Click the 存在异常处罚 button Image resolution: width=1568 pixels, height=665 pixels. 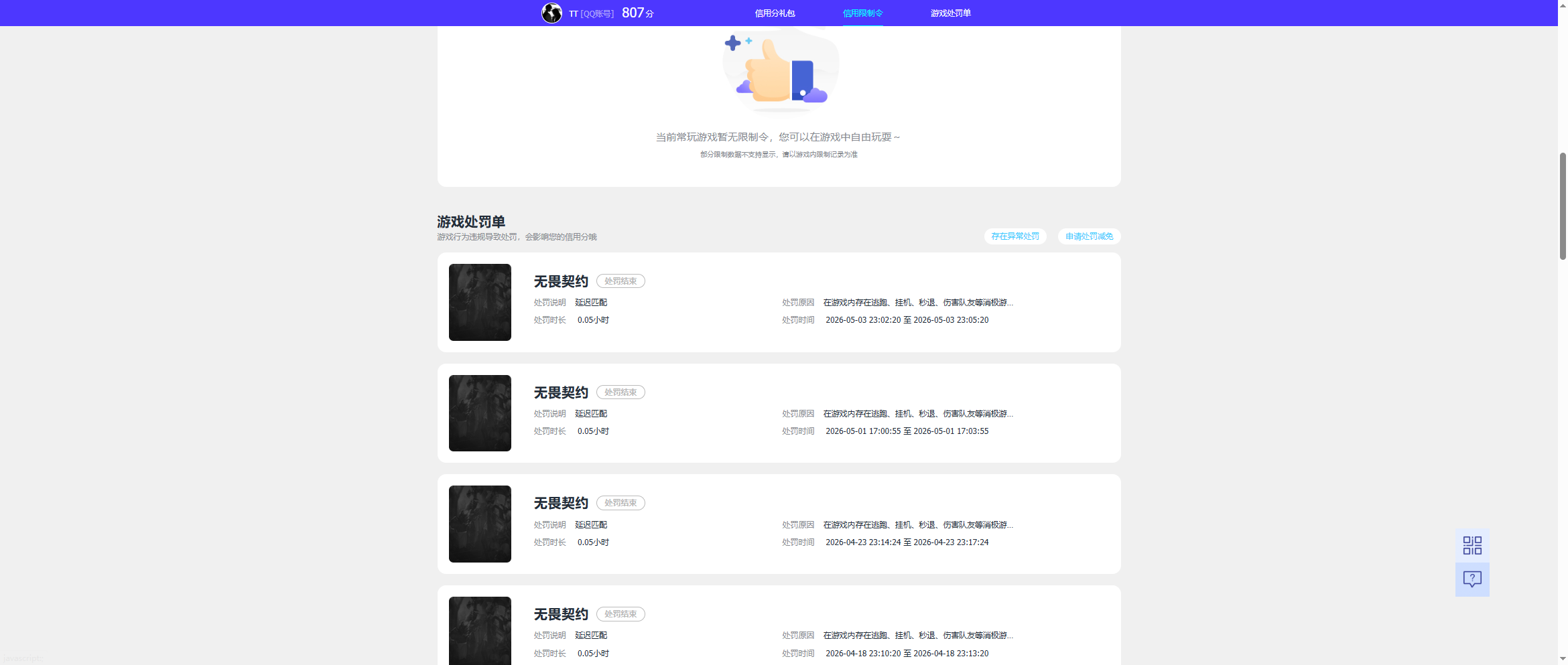coord(1015,236)
